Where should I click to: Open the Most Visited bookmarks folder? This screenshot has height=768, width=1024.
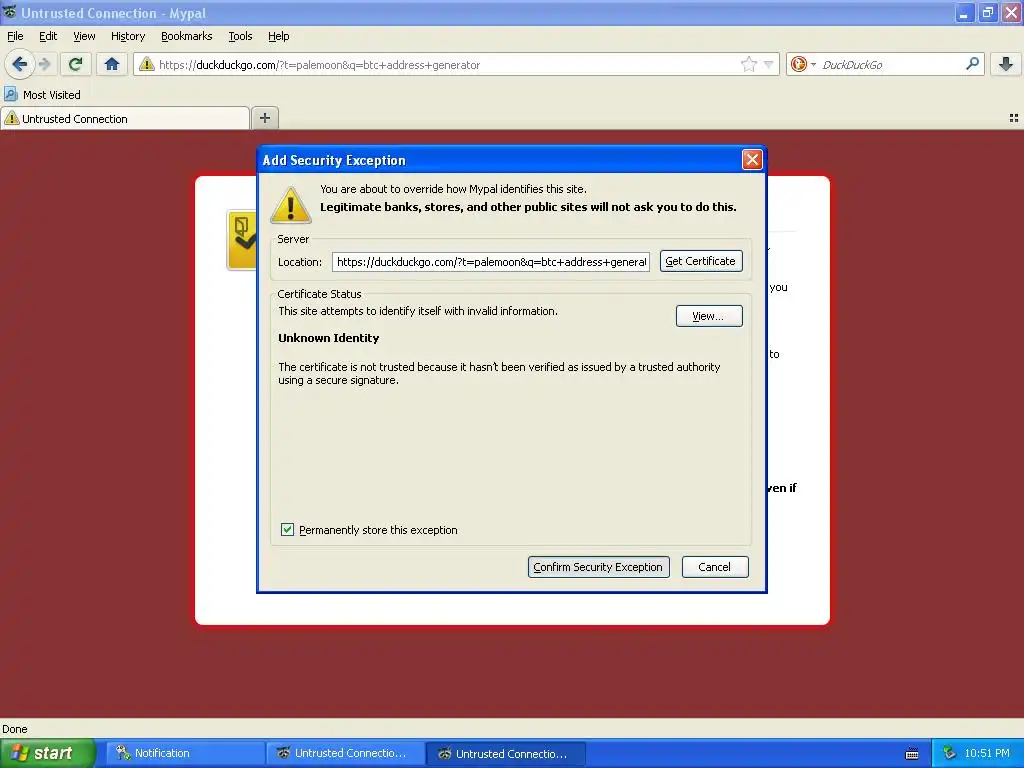coord(42,95)
